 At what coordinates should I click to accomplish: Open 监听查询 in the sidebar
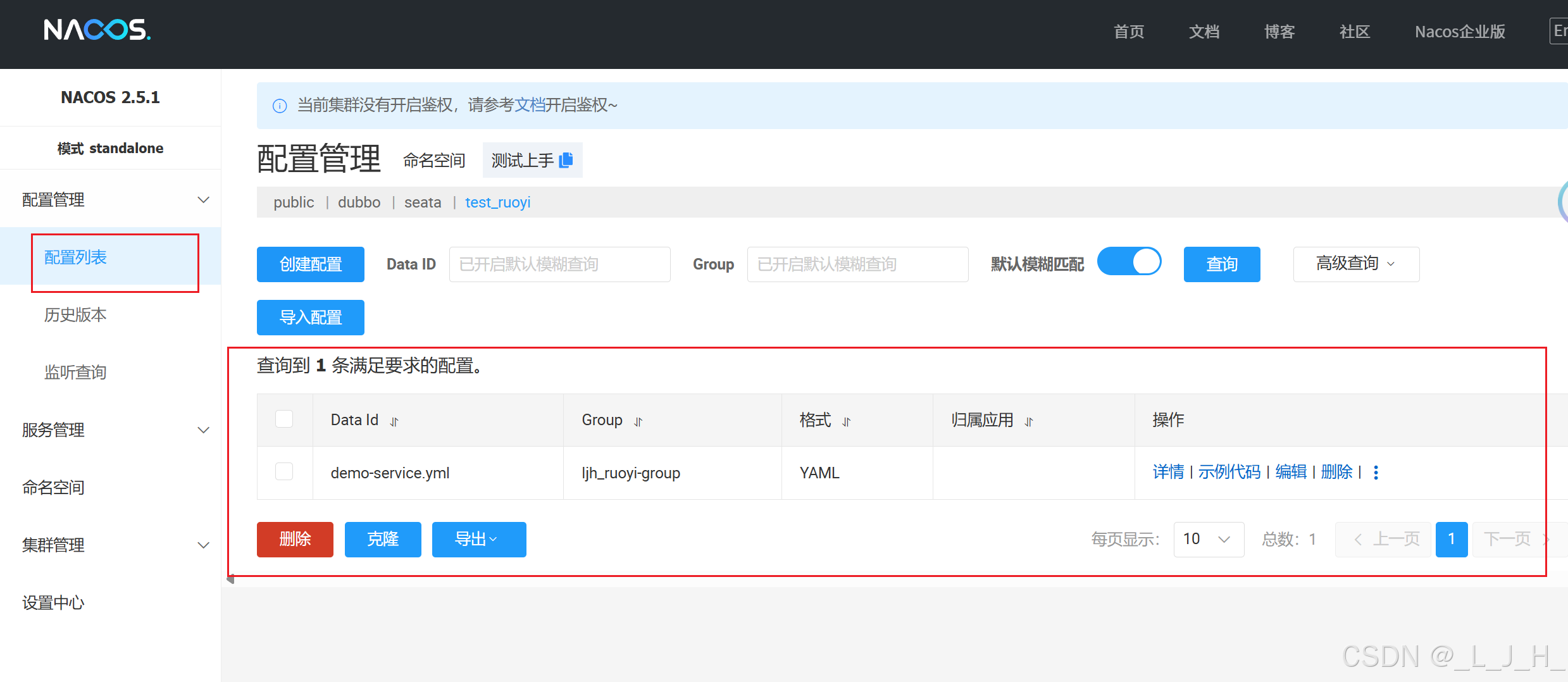[x=75, y=373]
